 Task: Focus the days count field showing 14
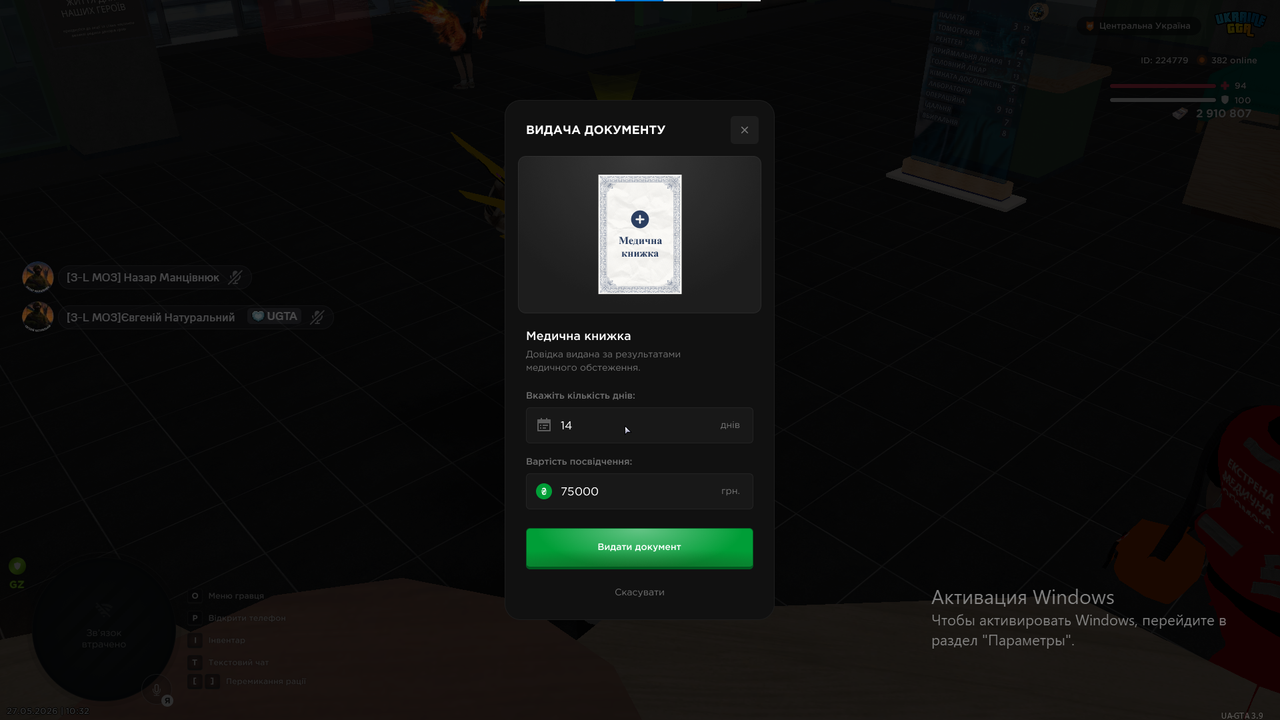(x=639, y=425)
